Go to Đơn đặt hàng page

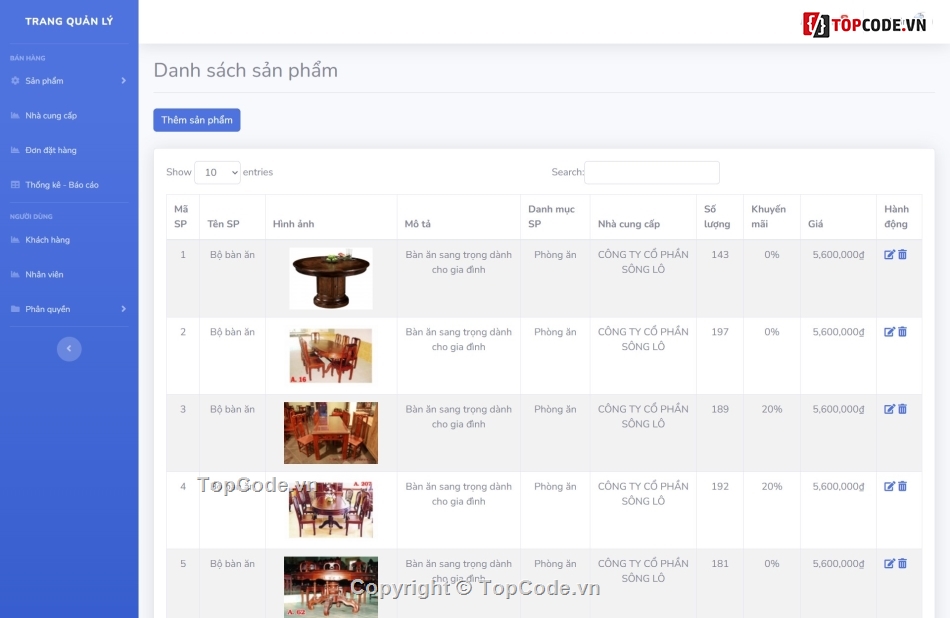(51, 150)
